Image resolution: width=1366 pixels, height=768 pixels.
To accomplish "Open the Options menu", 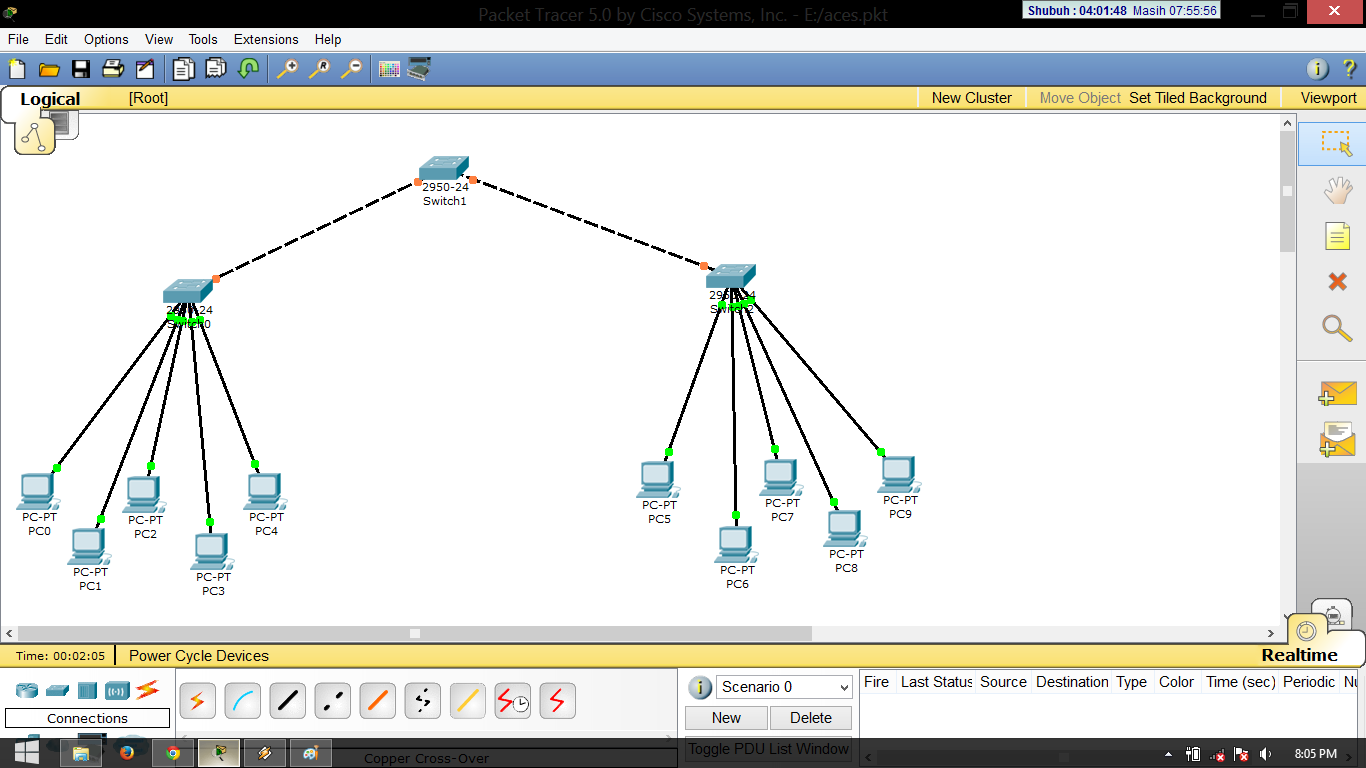I will point(106,39).
